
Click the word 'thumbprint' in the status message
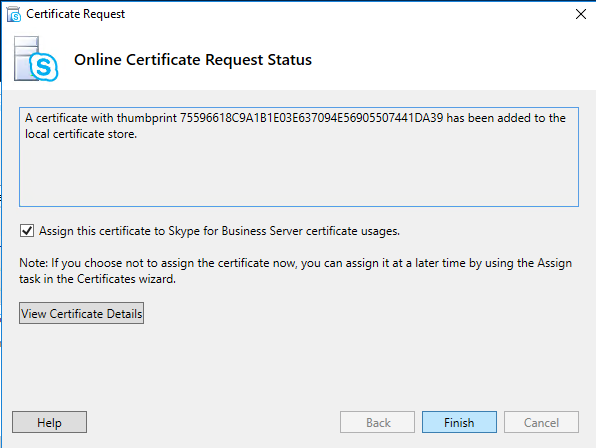click(x=146, y=118)
